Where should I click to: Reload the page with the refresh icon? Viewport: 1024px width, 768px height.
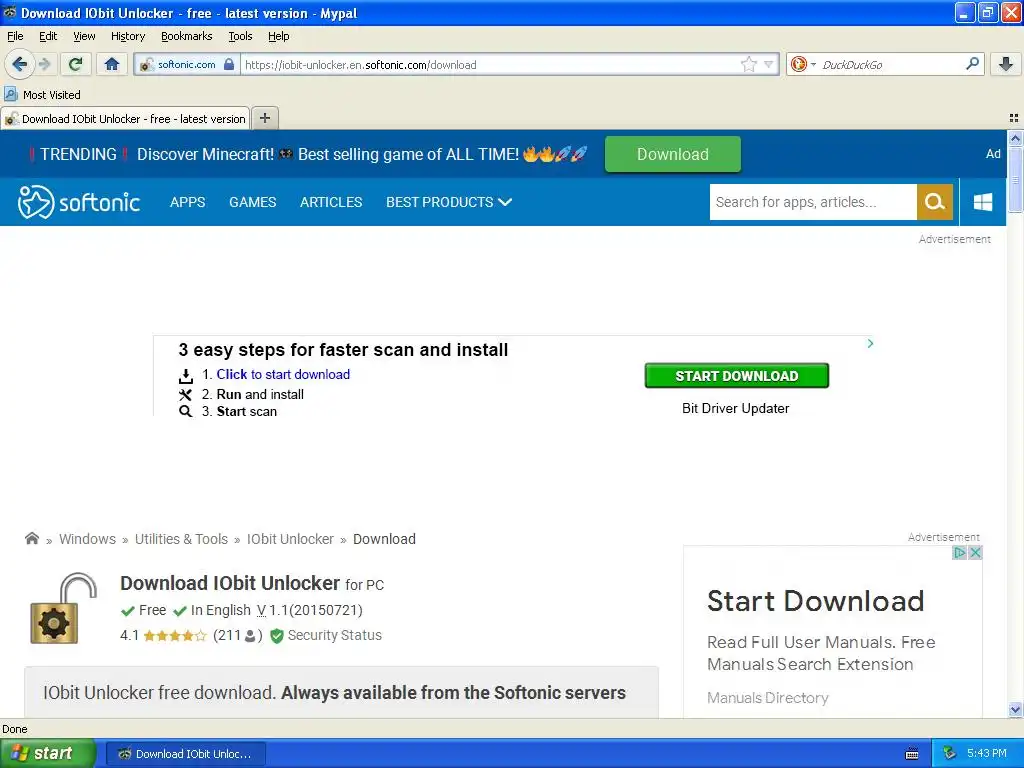(76, 64)
